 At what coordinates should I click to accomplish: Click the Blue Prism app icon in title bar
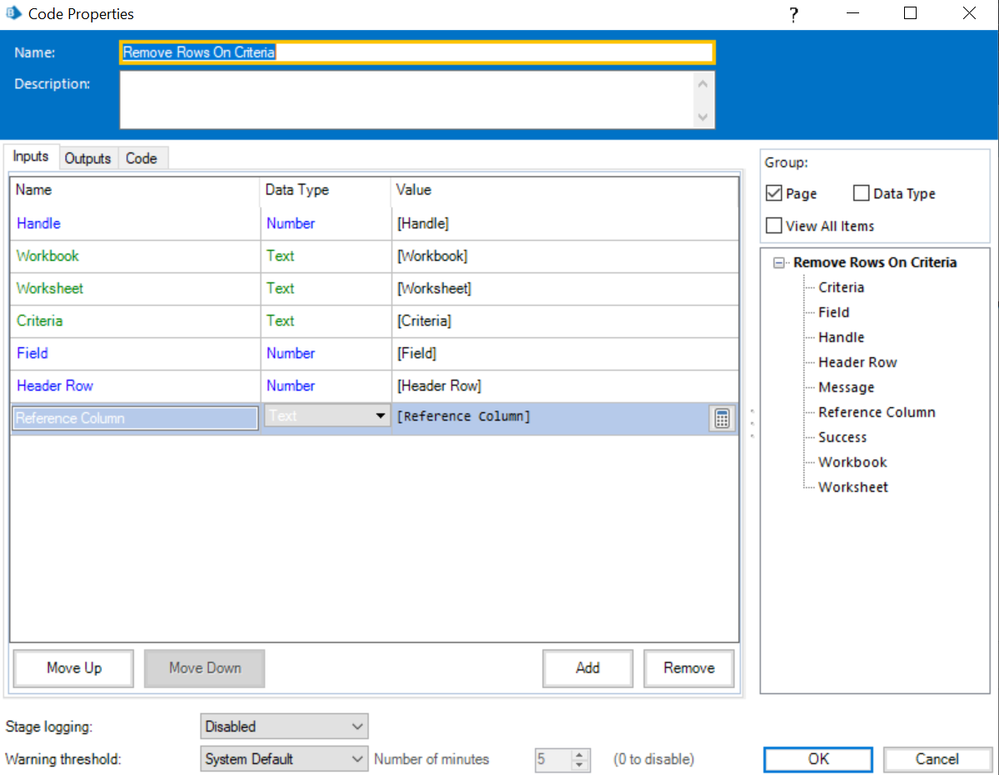[13, 14]
